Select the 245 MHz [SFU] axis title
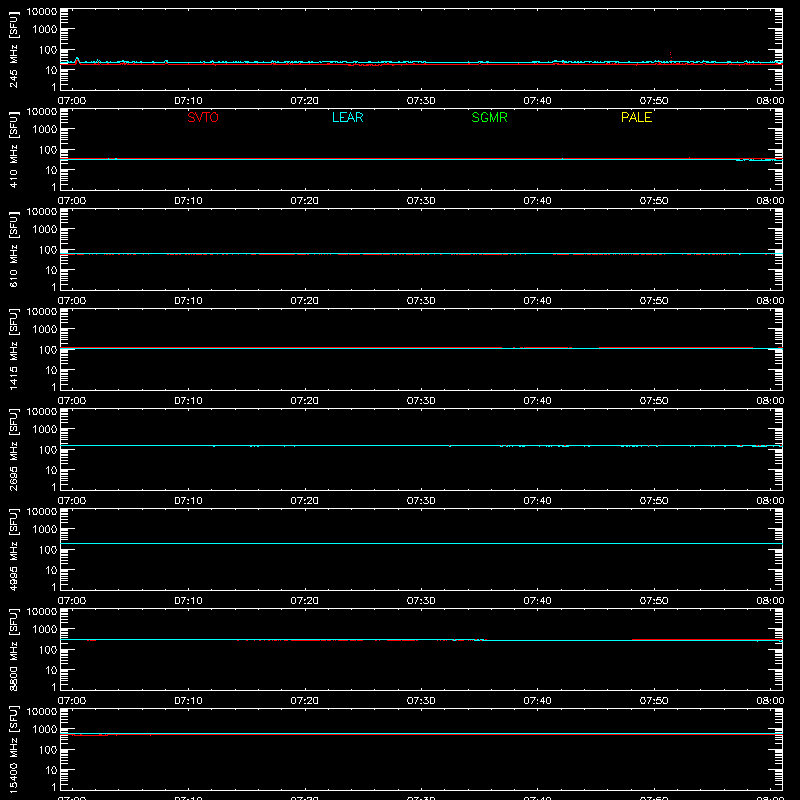 pos(14,49)
